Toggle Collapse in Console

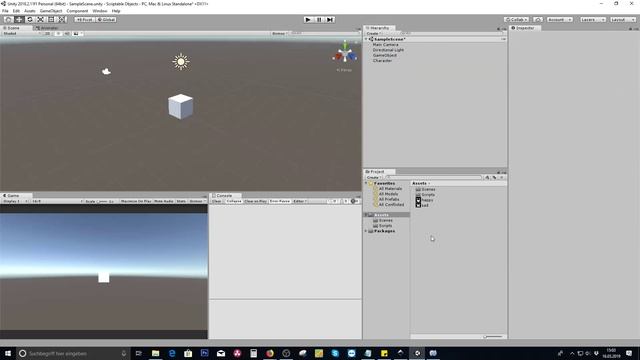(x=234, y=201)
